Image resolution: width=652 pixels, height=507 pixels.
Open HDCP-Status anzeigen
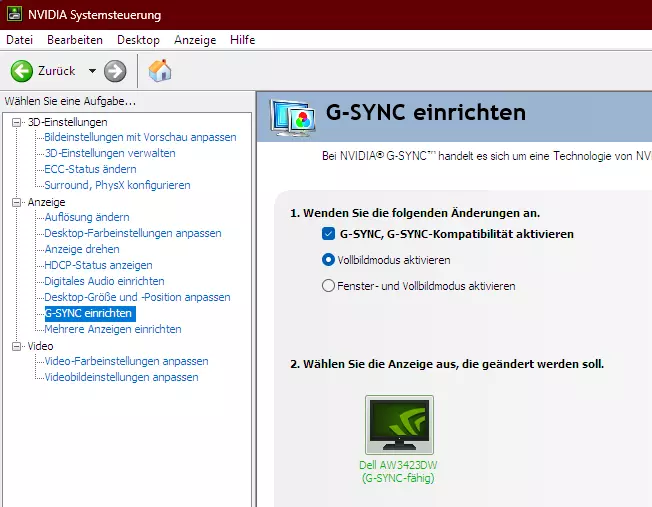pyautogui.click(x=98, y=265)
